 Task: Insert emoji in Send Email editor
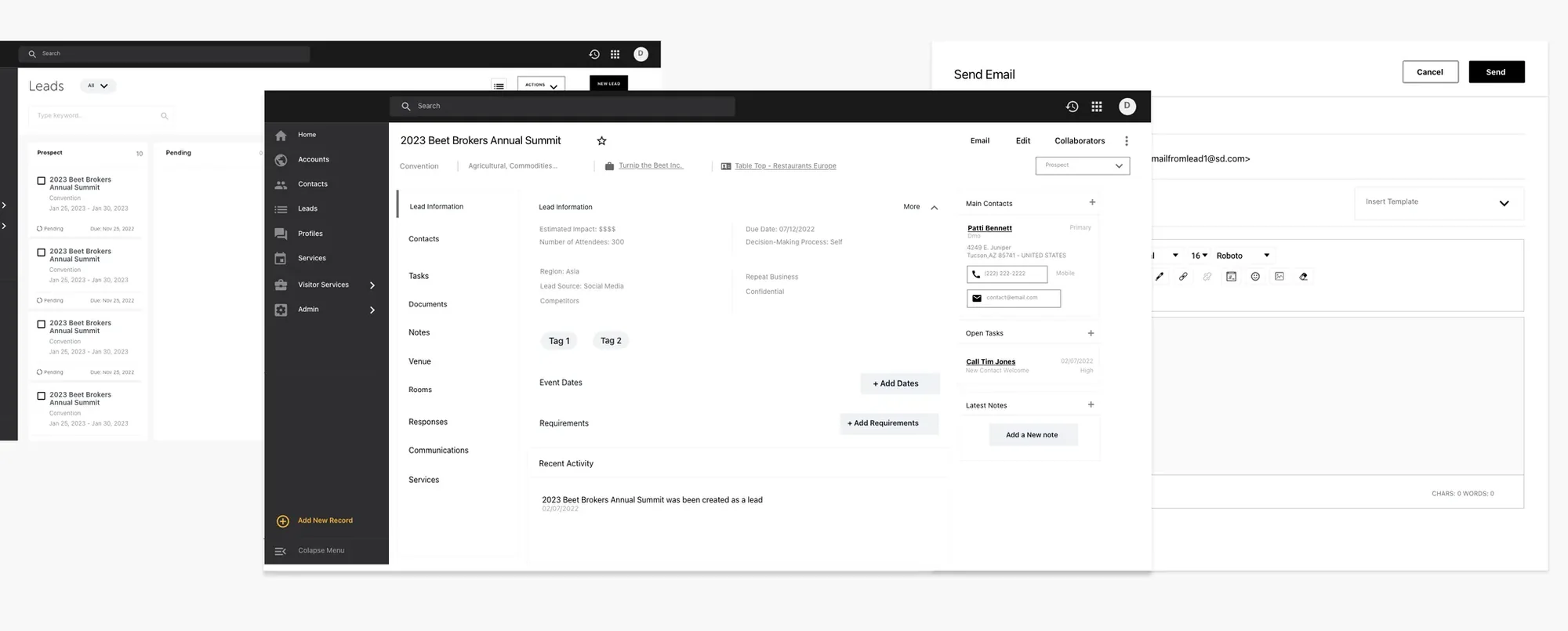(x=1255, y=277)
